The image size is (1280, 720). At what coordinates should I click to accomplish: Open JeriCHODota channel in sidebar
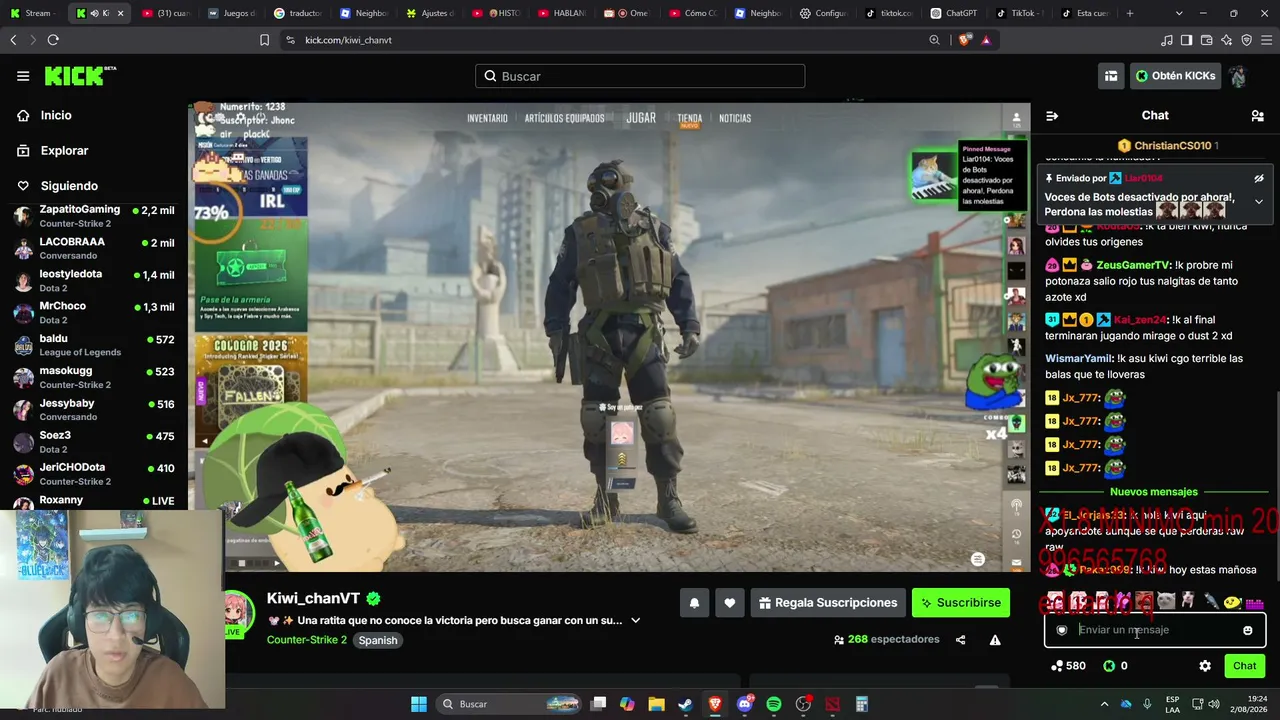tap(94, 473)
